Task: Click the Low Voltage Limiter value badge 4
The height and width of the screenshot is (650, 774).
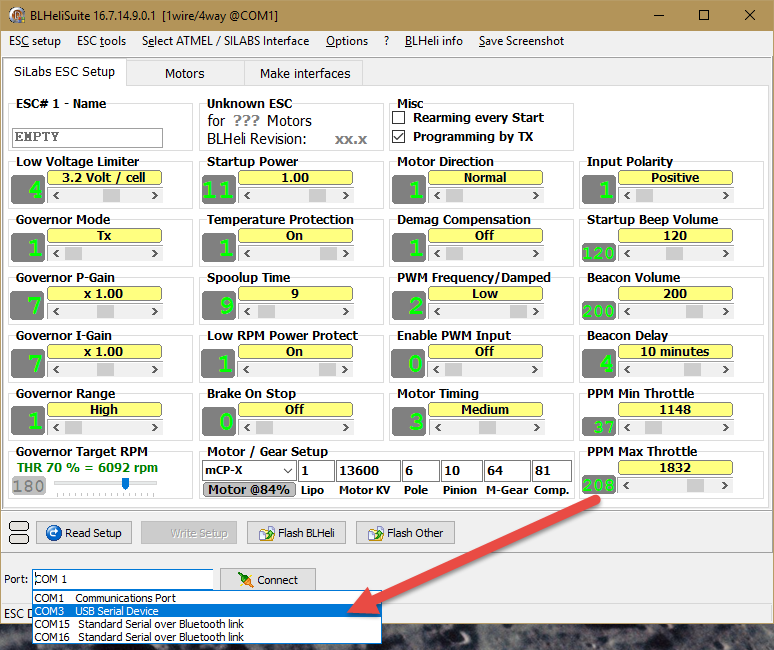Action: [28, 190]
